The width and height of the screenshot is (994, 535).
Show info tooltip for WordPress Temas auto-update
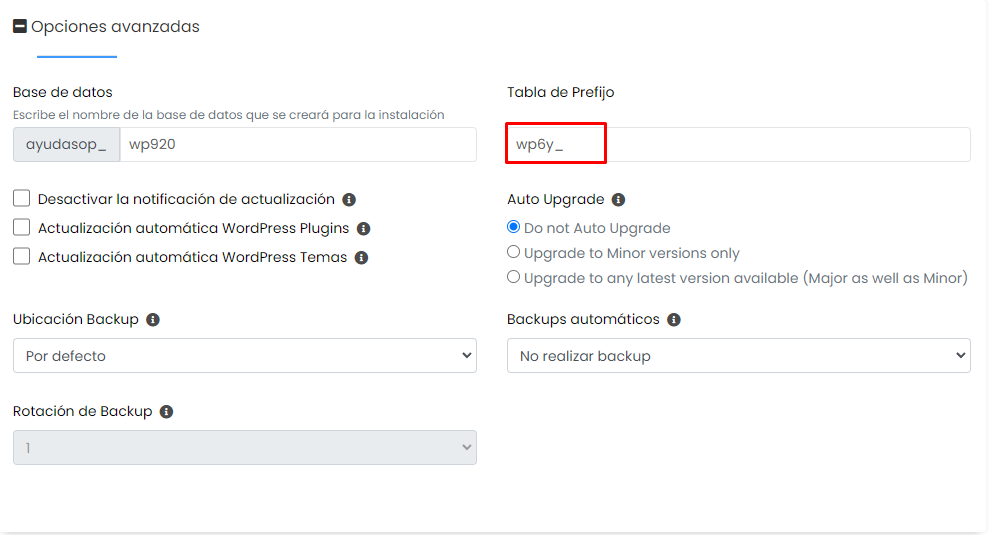[361, 258]
